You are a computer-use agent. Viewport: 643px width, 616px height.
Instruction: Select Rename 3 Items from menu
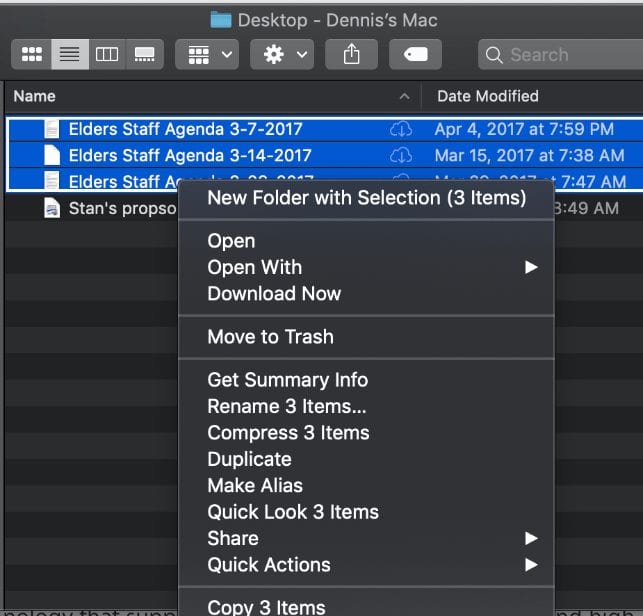pyautogui.click(x=286, y=407)
